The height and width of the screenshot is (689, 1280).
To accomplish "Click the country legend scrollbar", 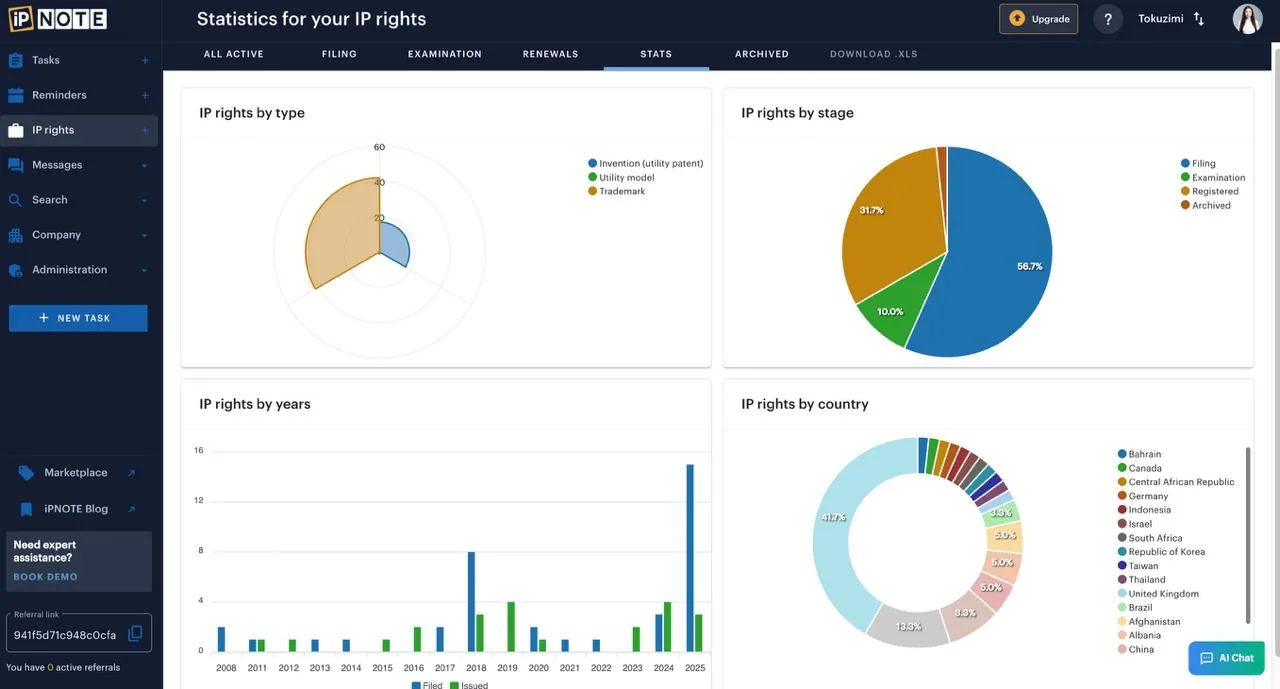I will point(1247,535).
